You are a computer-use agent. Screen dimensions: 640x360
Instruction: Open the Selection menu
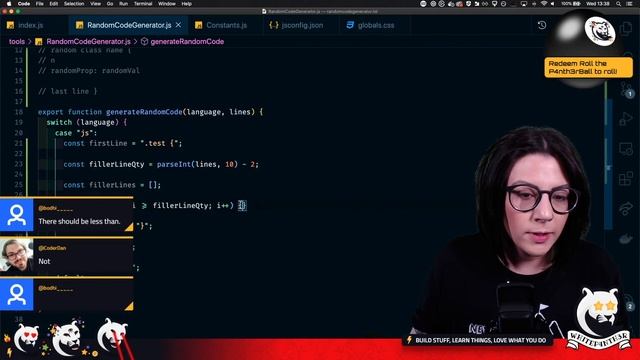point(74,4)
